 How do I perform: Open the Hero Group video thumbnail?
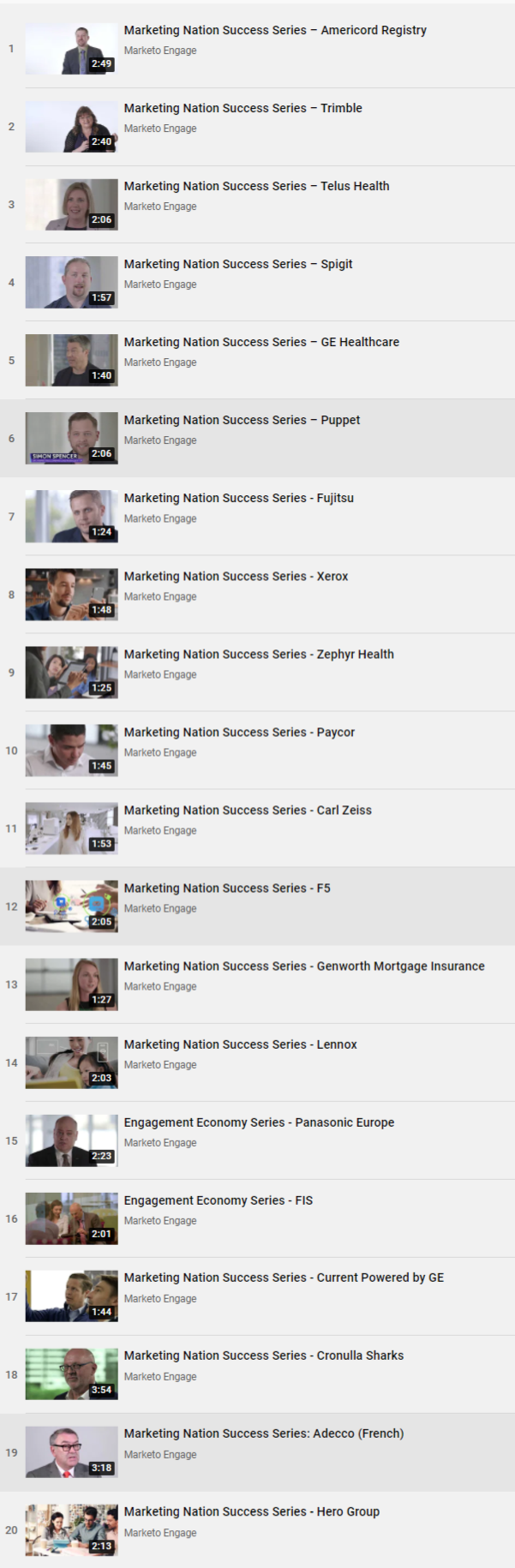point(71,1530)
